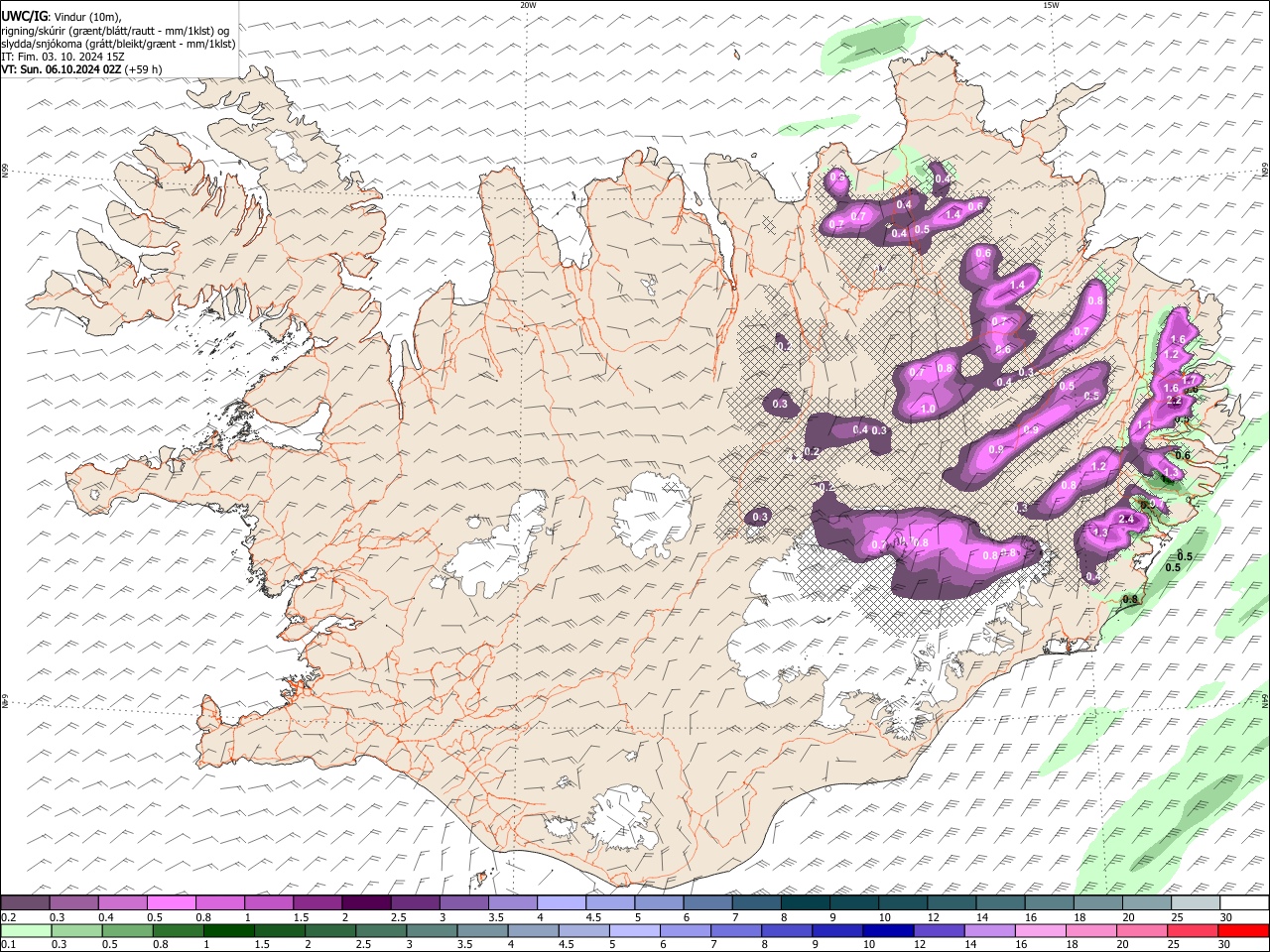
Task: Click the 'IT: Fim. 03. 10. 2024 15Z' line
Action: tap(63, 57)
